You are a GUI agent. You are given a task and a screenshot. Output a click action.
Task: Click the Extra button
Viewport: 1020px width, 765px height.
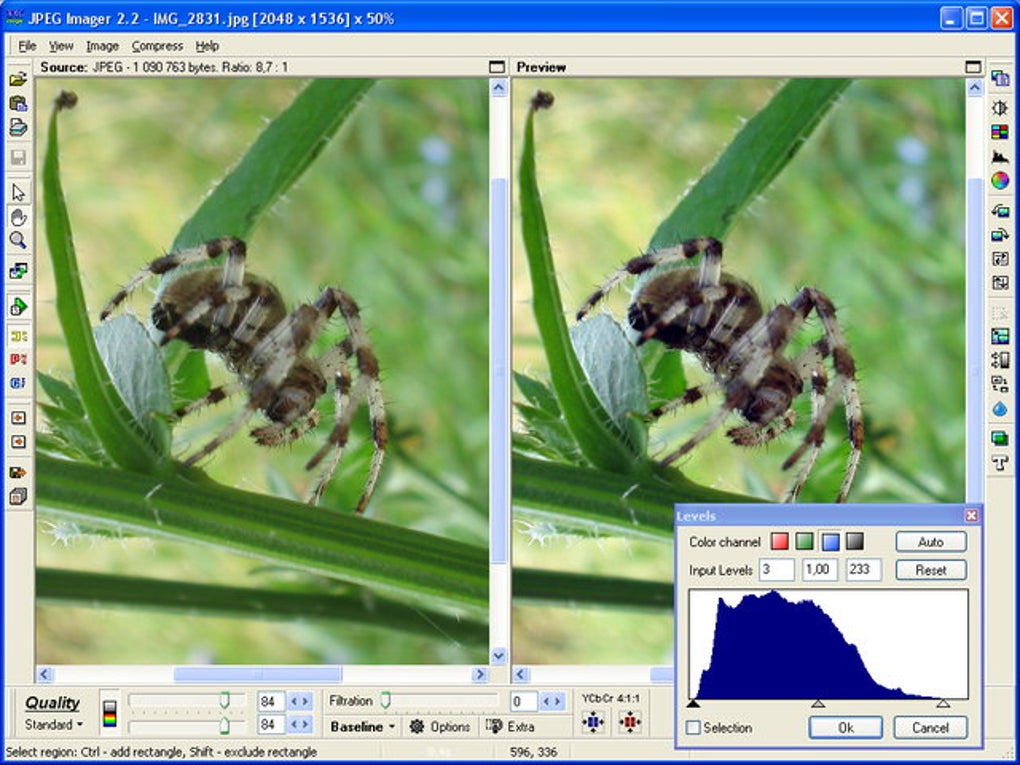tap(511, 726)
